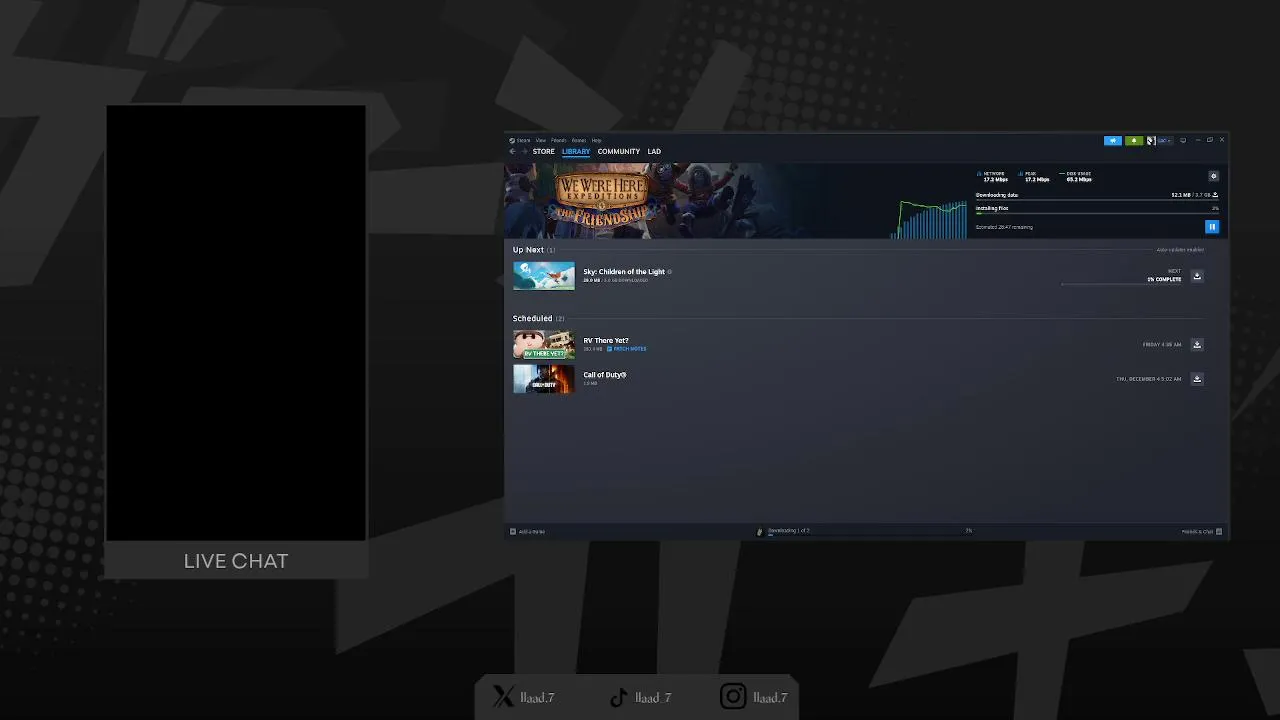Viewport: 1280px width, 720px height.
Task: Click the DISK USAGE stat
Action: 1076,177
